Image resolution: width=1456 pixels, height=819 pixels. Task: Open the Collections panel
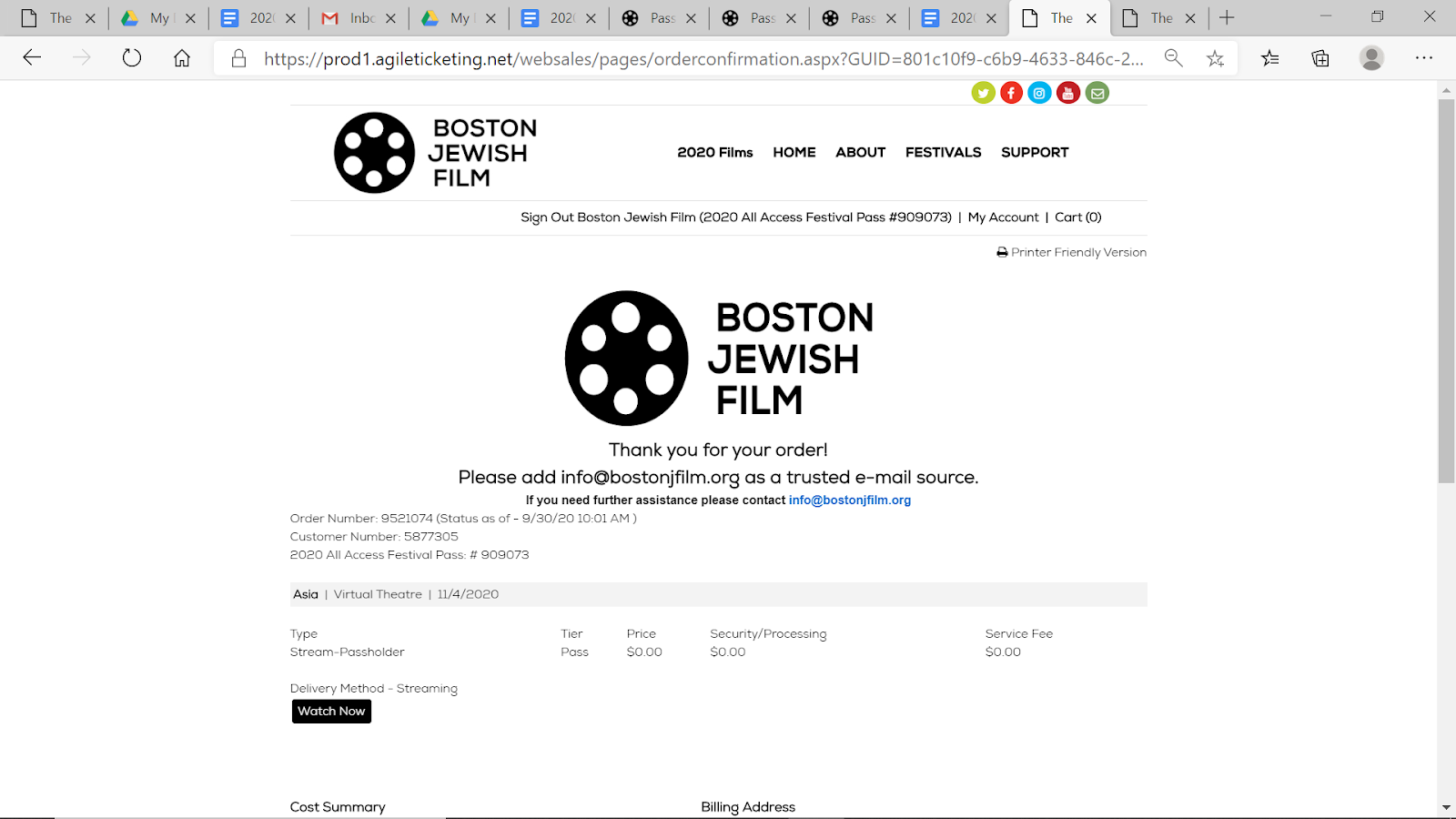(1320, 58)
